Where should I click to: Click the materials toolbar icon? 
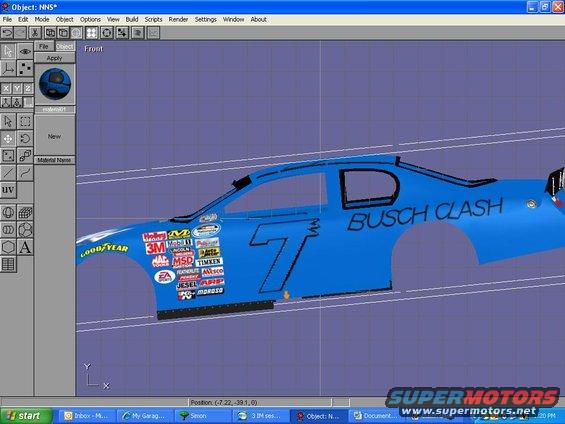coord(138,33)
